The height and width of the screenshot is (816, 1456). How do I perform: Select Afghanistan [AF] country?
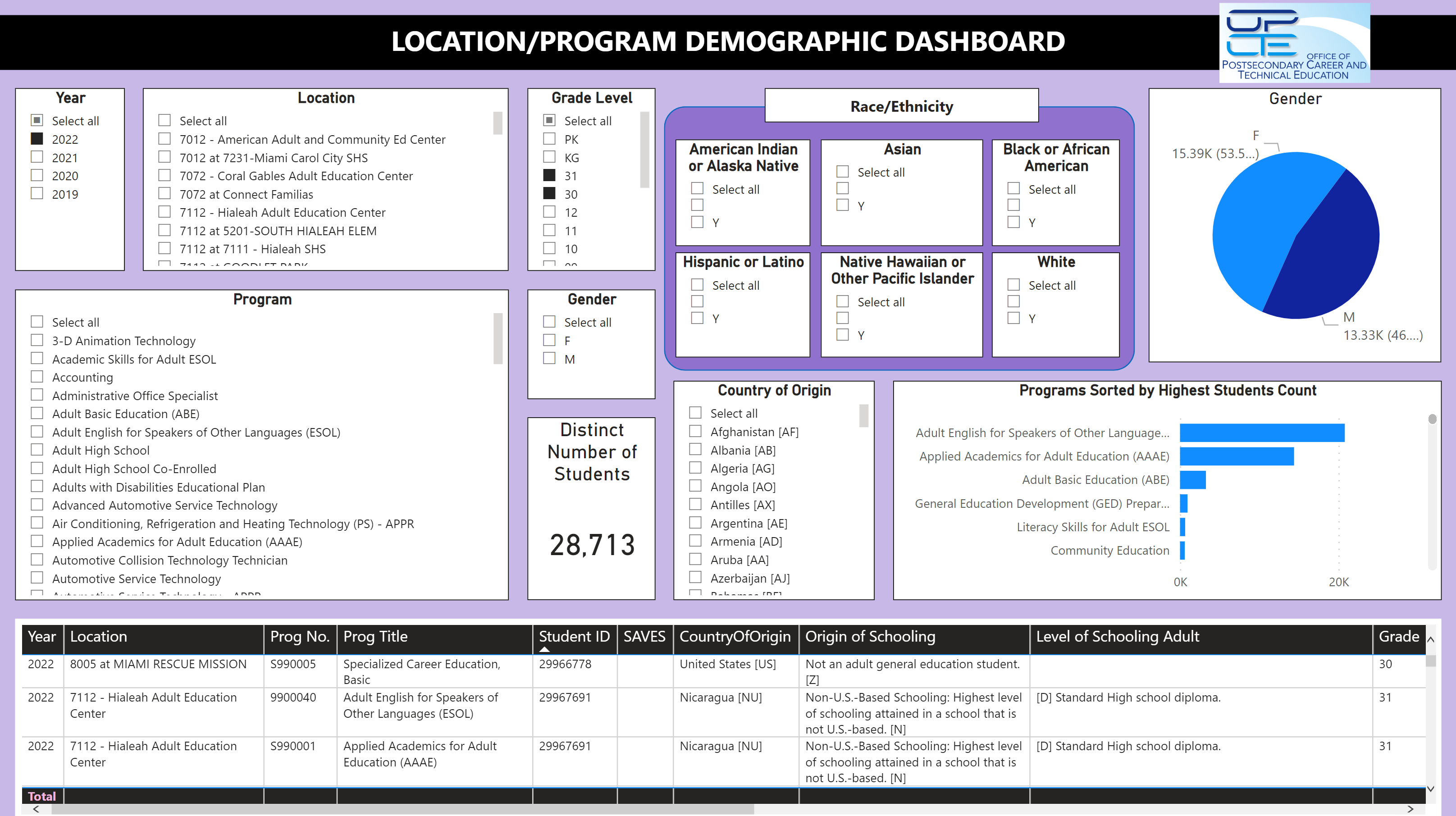[696, 431]
